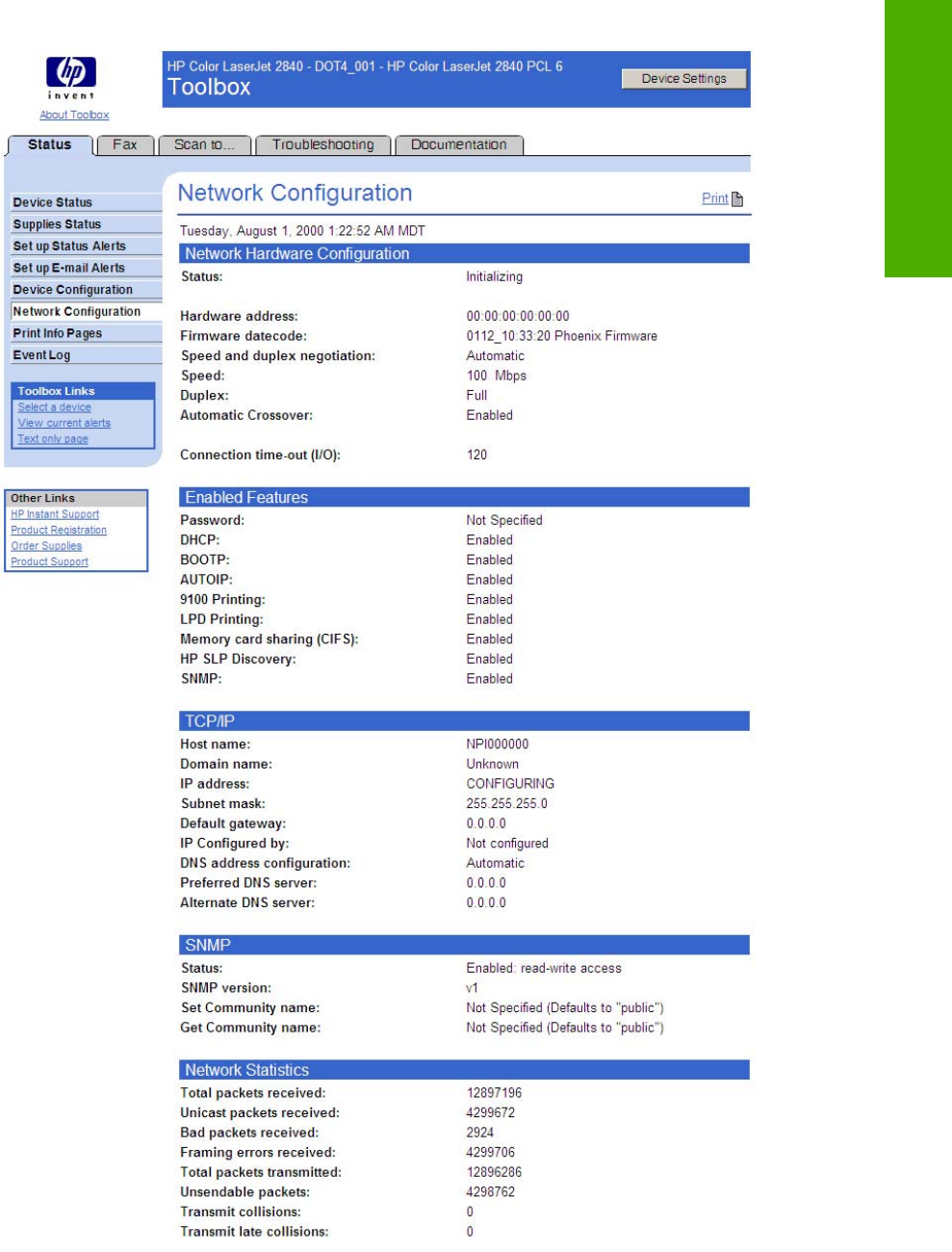Open HP Instant Support link
This screenshot has width=952, height=1252.
(x=55, y=514)
